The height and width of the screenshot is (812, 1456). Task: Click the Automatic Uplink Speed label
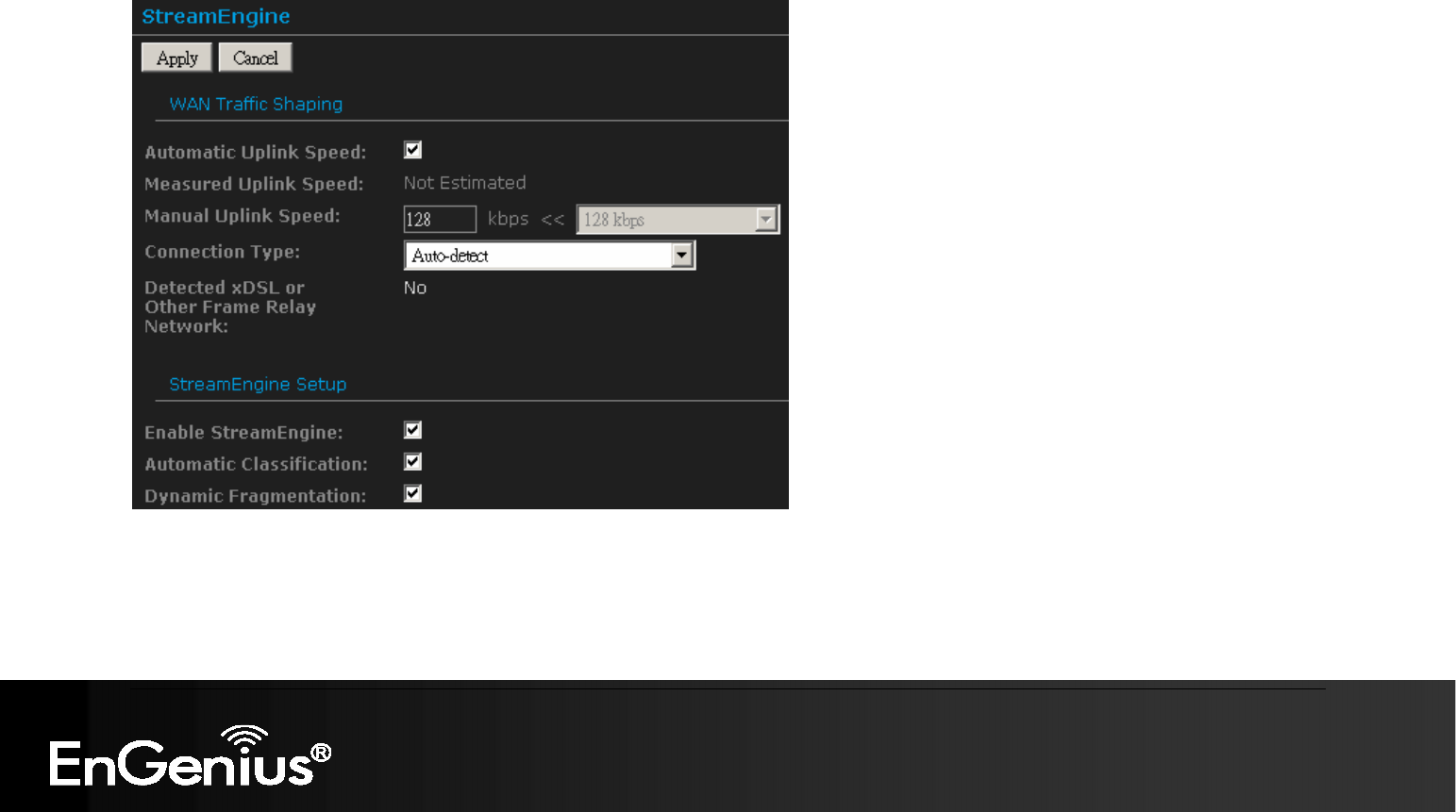(256, 152)
